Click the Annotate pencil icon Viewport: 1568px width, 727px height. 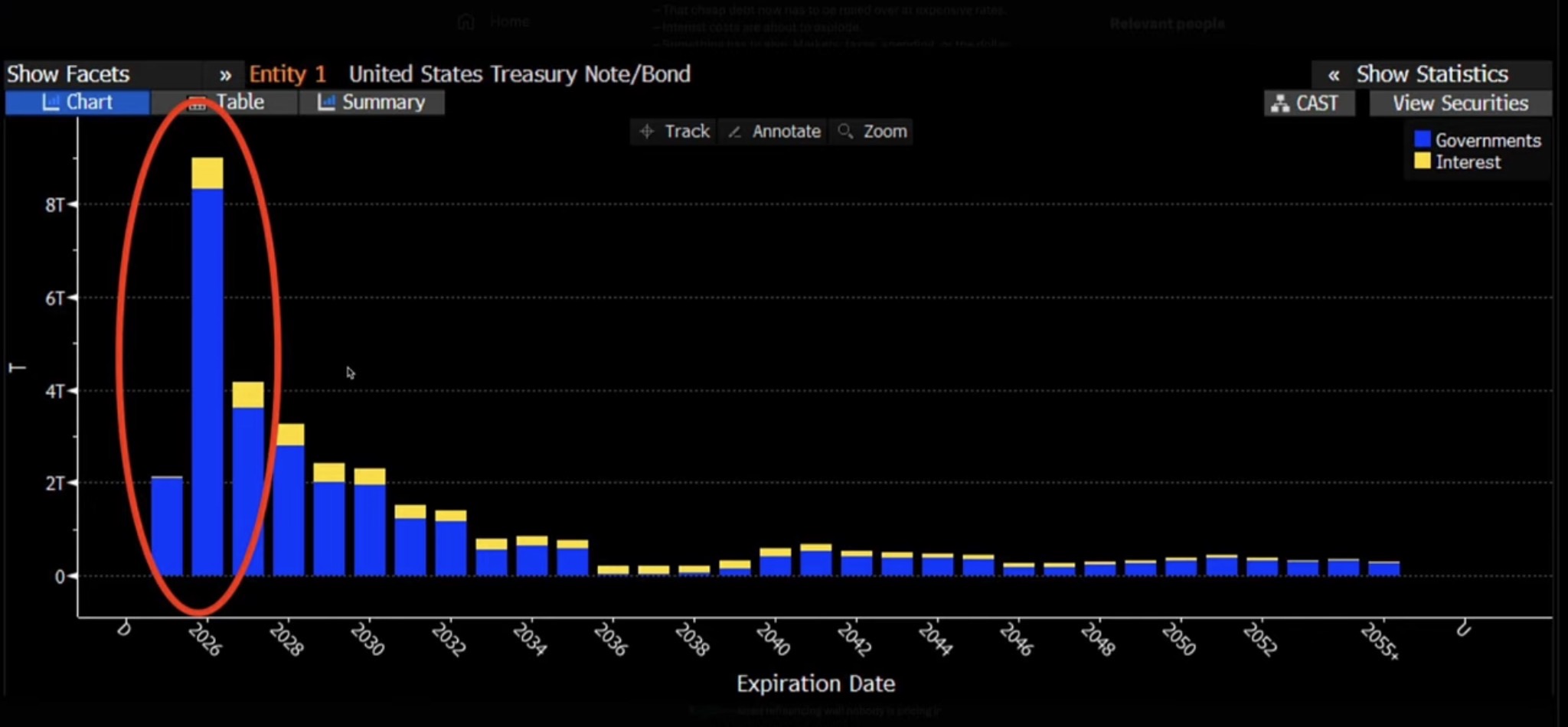click(735, 132)
